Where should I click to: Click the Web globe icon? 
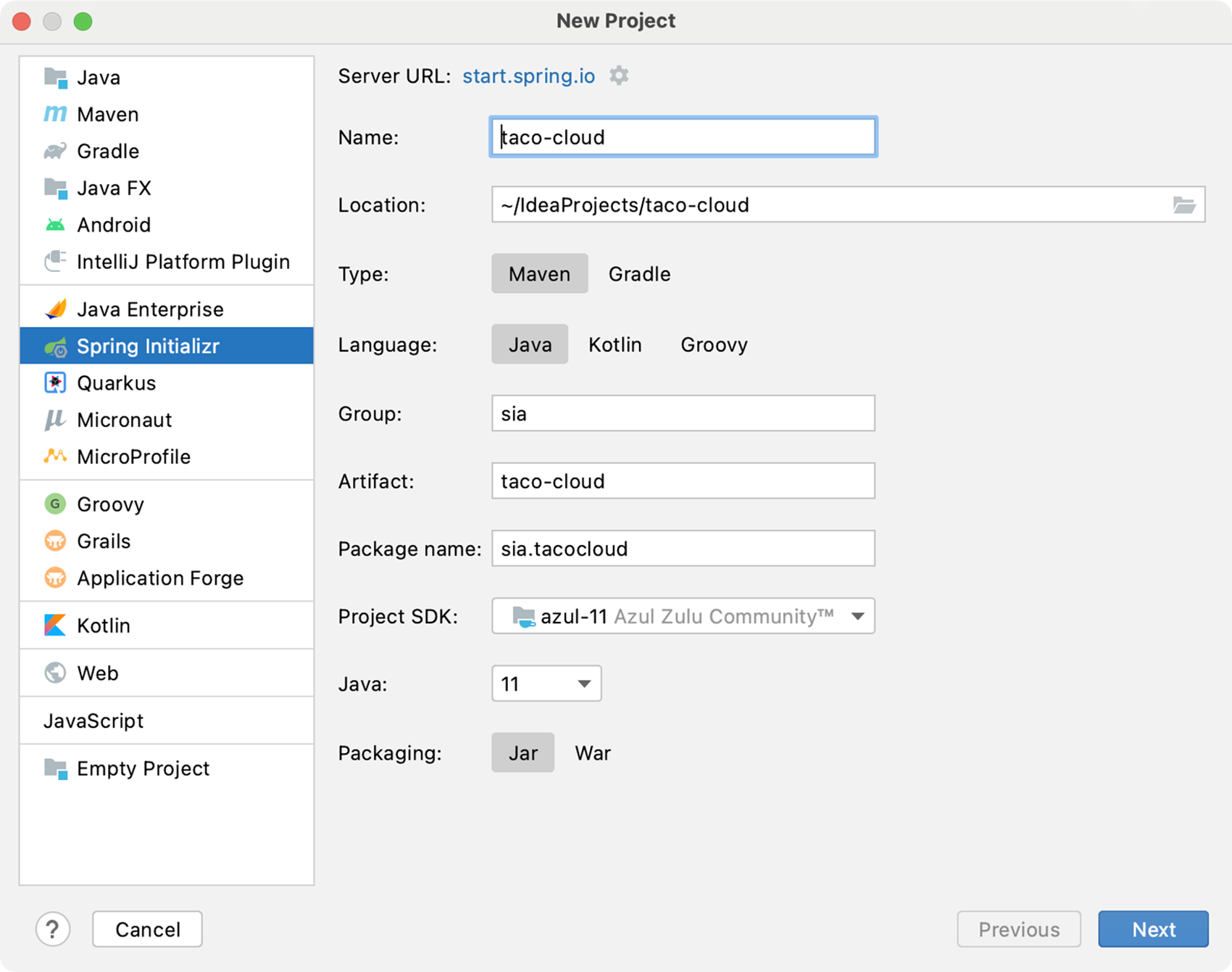coord(56,673)
